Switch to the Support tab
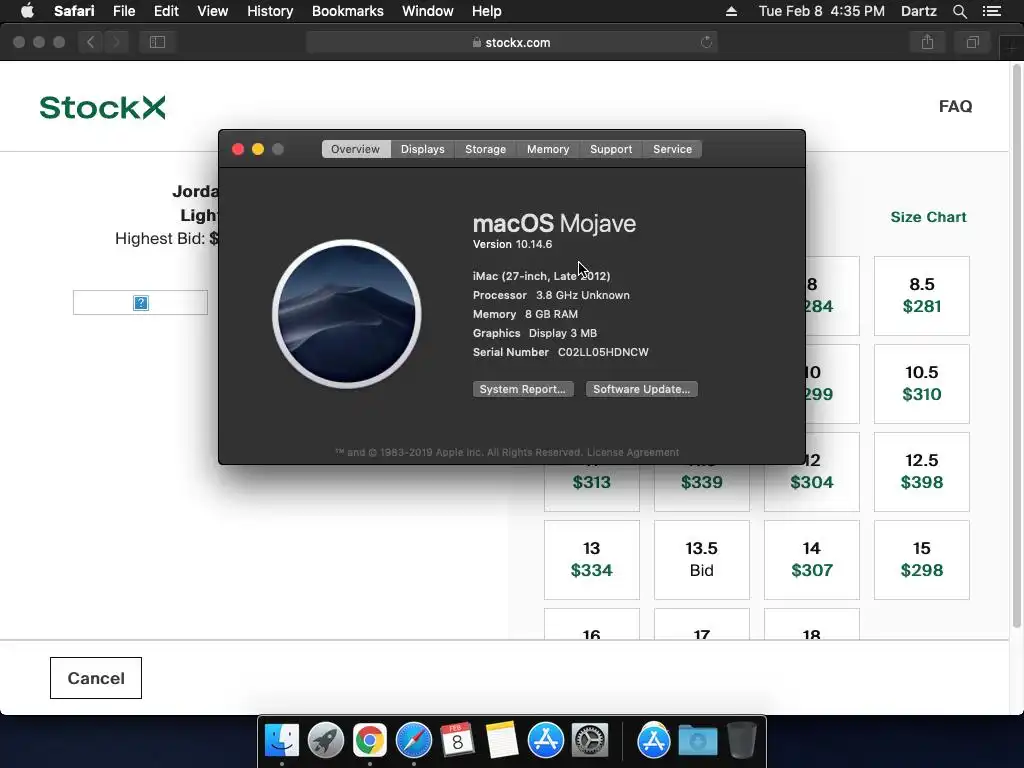1024x768 pixels. tap(611, 149)
